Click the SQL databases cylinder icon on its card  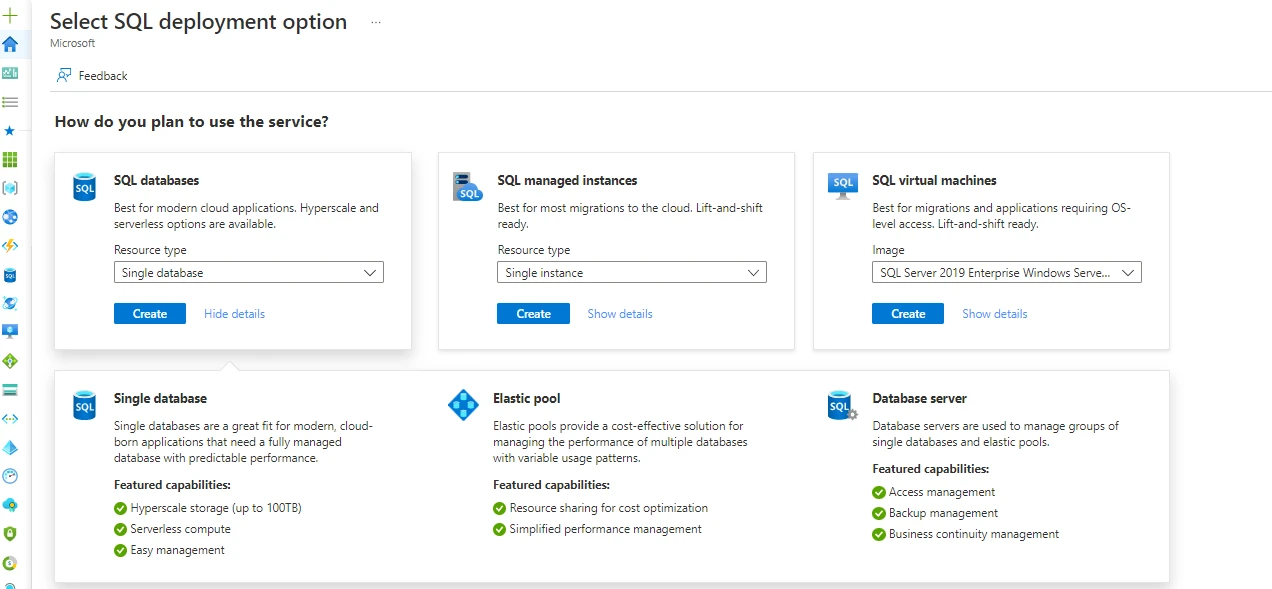tap(84, 187)
